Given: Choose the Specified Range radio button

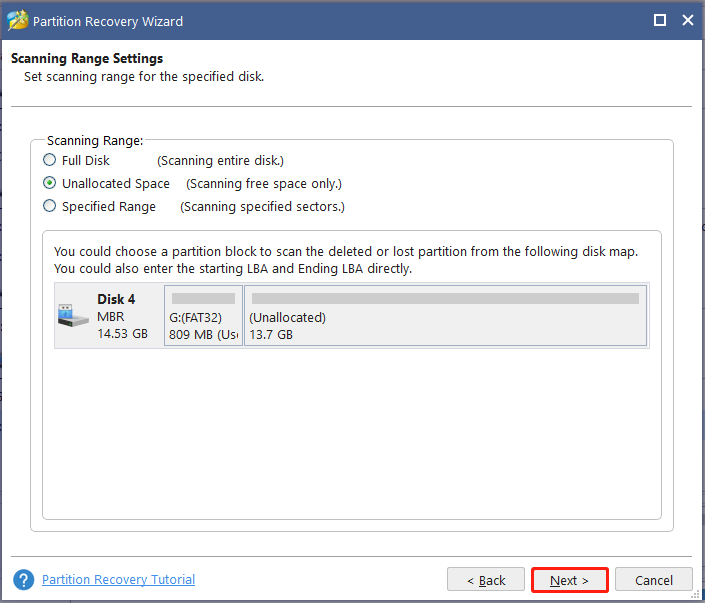Looking at the screenshot, I should pyautogui.click(x=49, y=206).
